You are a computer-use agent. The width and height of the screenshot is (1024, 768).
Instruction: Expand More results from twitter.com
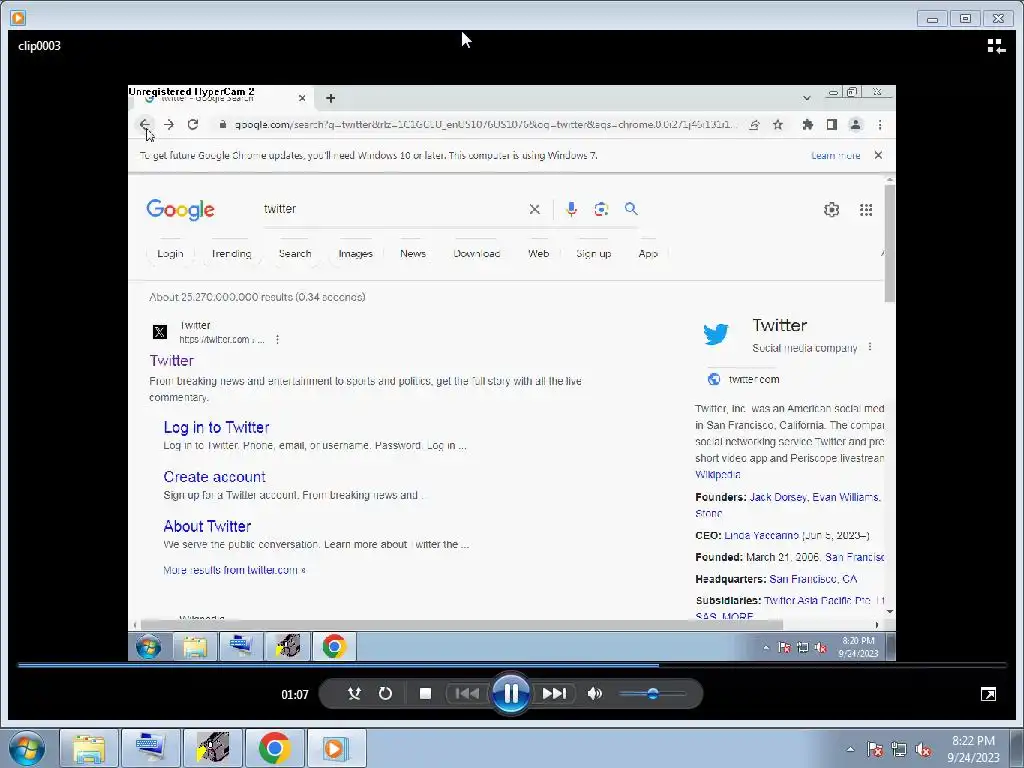click(234, 570)
